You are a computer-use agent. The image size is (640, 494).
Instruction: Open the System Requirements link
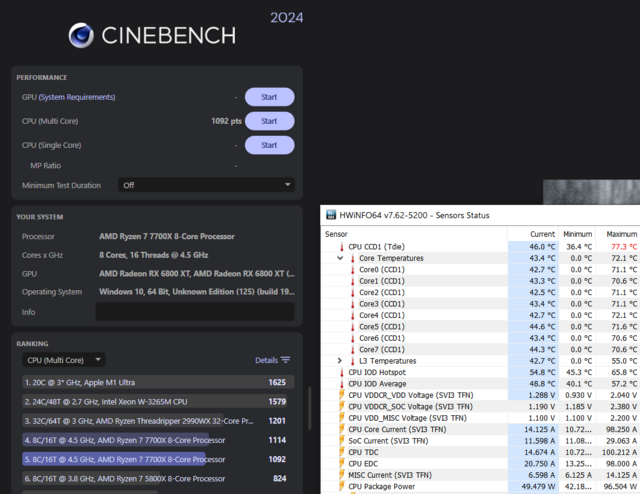click(x=76, y=97)
